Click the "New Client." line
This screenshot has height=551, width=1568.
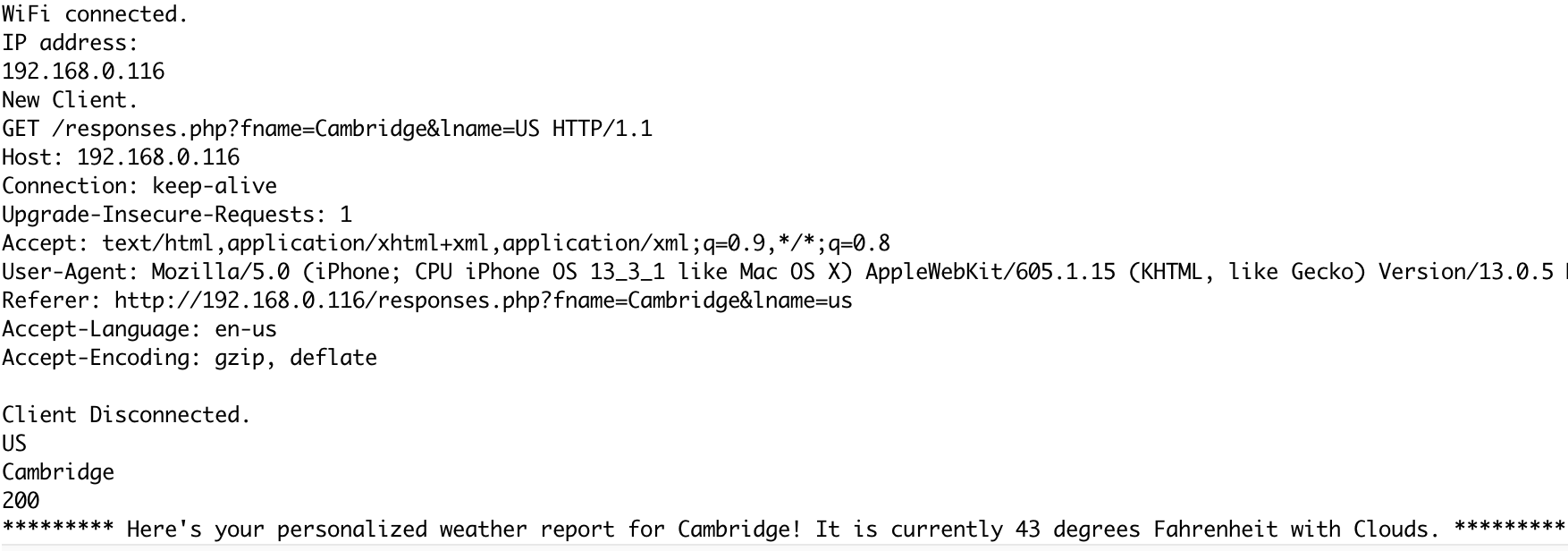point(70,100)
